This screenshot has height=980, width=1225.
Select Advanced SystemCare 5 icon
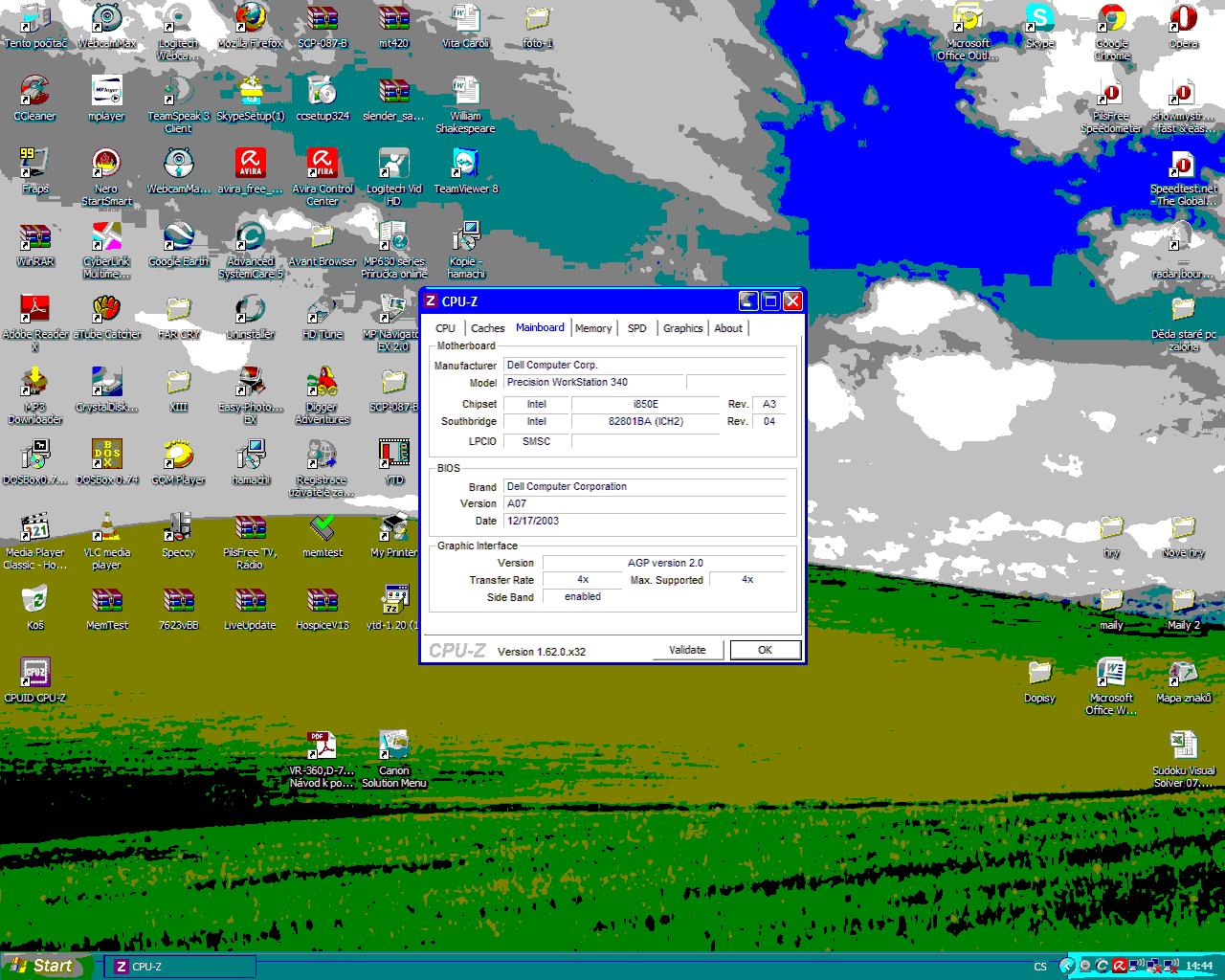click(251, 250)
